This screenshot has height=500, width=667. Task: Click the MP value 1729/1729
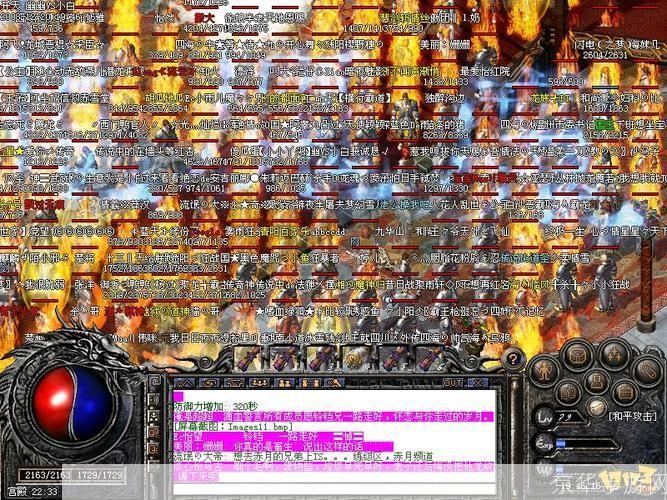click(x=100, y=474)
